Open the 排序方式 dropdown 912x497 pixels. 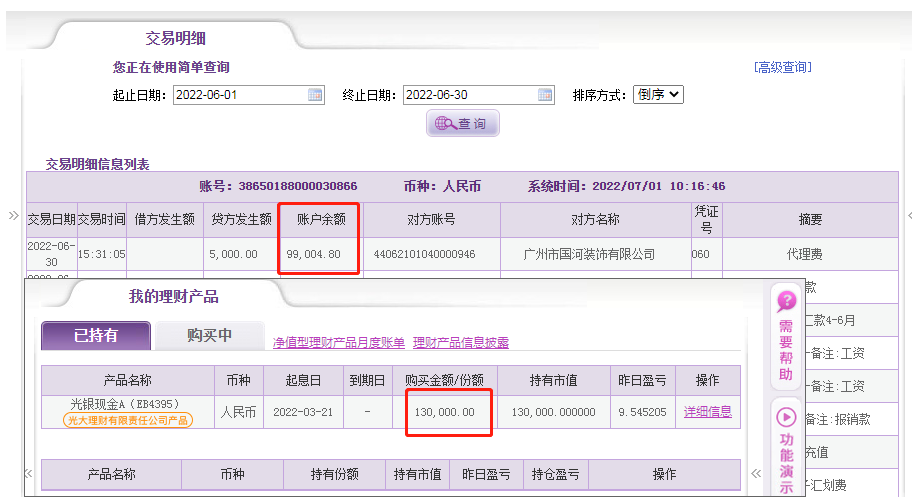tap(658, 95)
